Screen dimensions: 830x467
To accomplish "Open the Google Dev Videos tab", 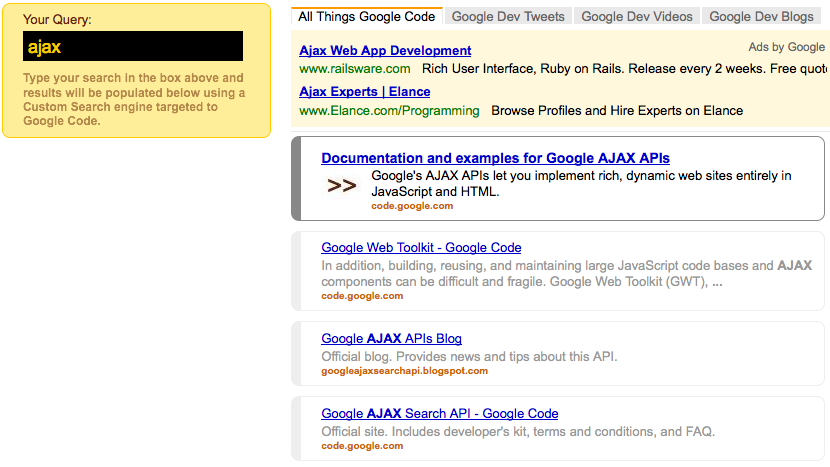I will (636, 16).
